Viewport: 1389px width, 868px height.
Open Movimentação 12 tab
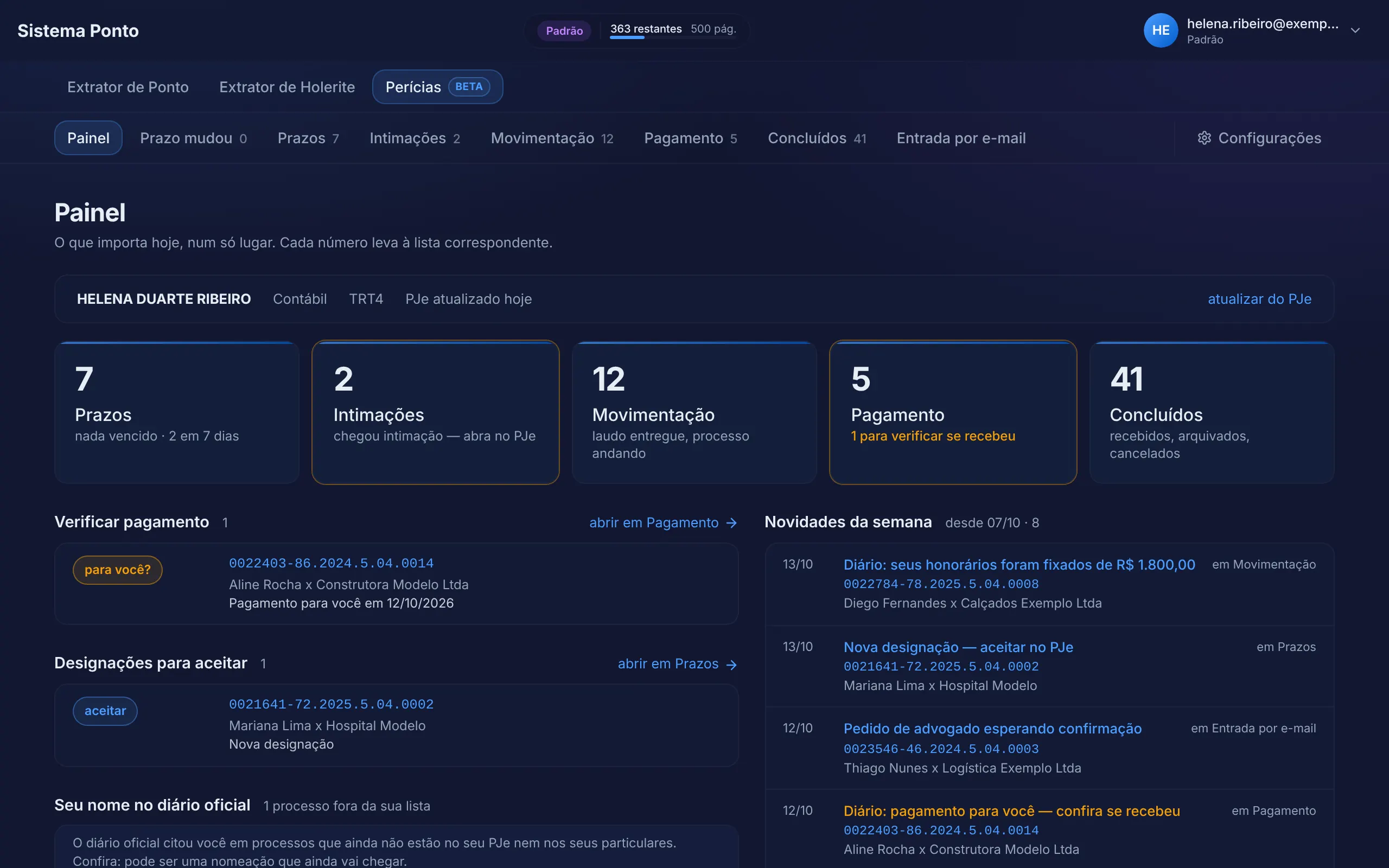click(x=552, y=138)
